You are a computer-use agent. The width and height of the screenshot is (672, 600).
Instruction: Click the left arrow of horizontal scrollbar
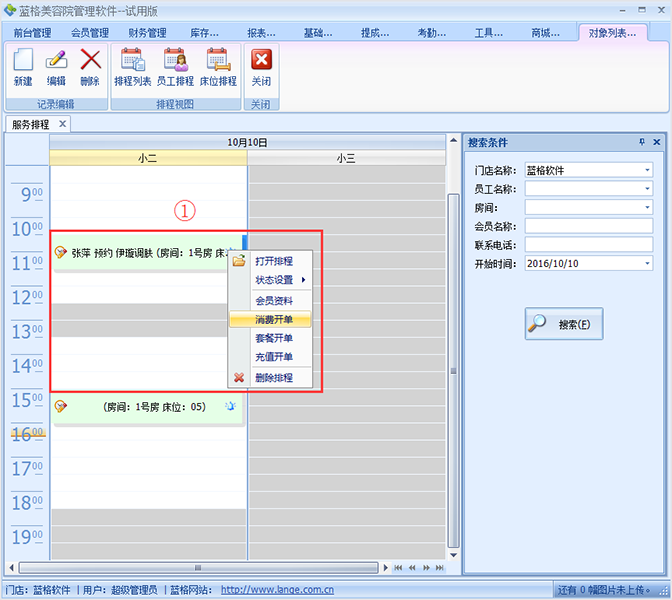point(12,567)
